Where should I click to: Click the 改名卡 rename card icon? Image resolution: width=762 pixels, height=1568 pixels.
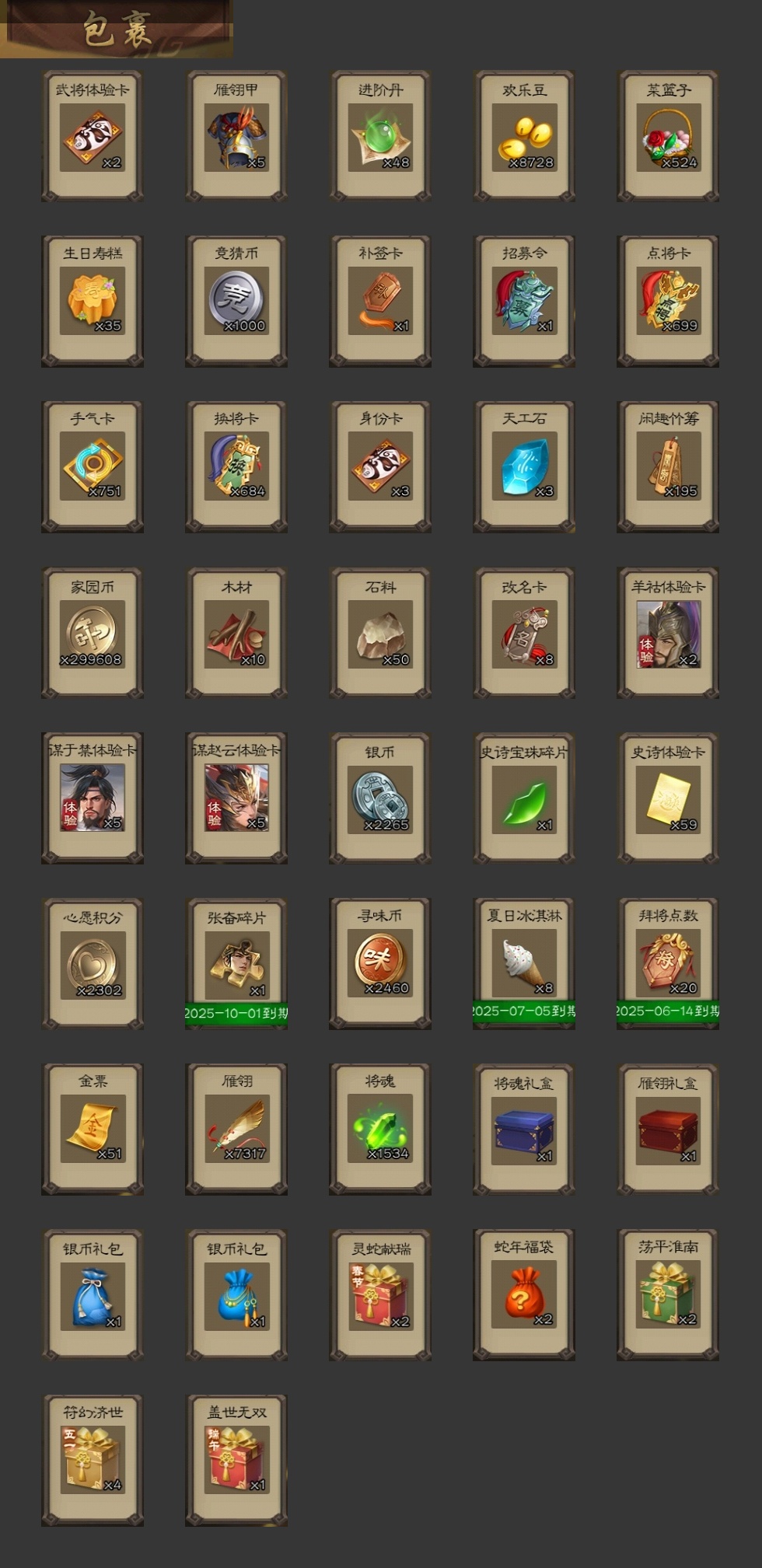(x=524, y=634)
